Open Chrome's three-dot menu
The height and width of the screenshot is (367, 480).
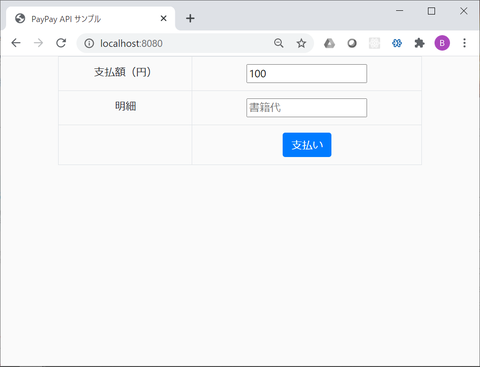pos(464,43)
